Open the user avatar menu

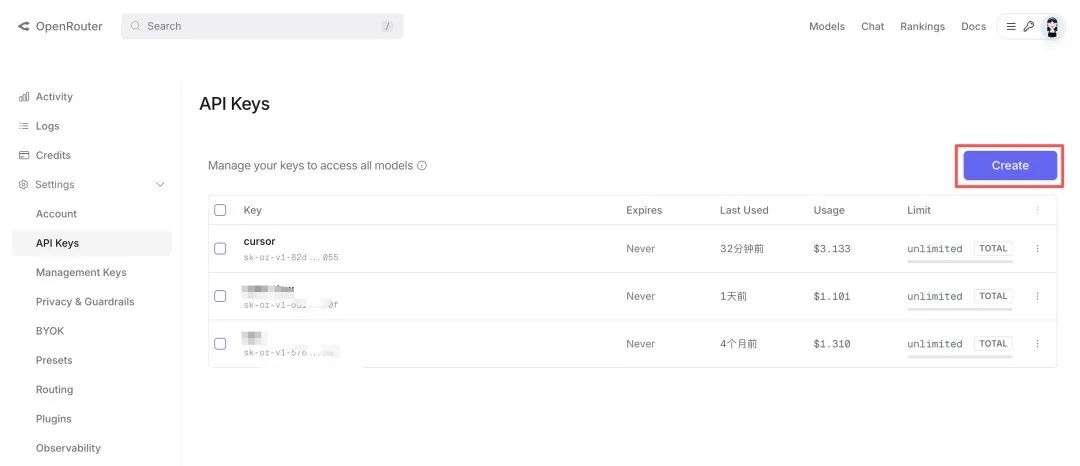click(x=1052, y=27)
